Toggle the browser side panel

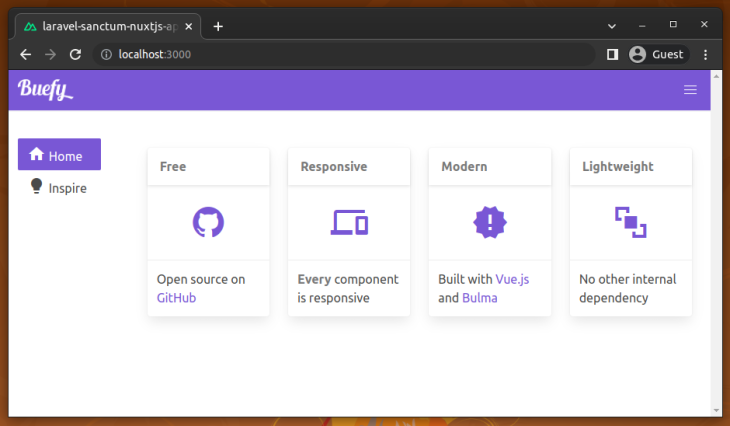pos(612,54)
